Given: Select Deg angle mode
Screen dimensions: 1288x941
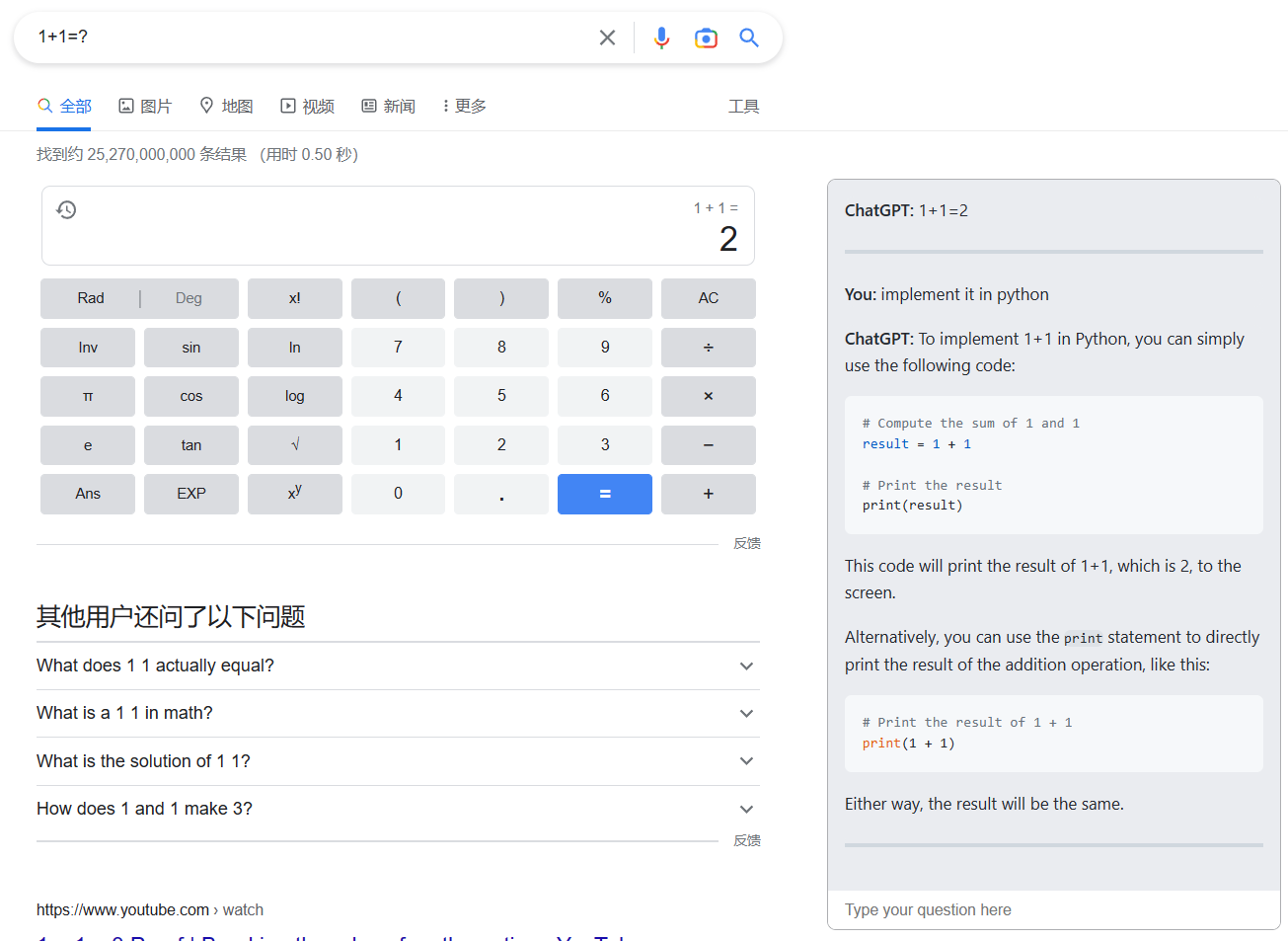Looking at the screenshot, I should pyautogui.click(x=189, y=298).
